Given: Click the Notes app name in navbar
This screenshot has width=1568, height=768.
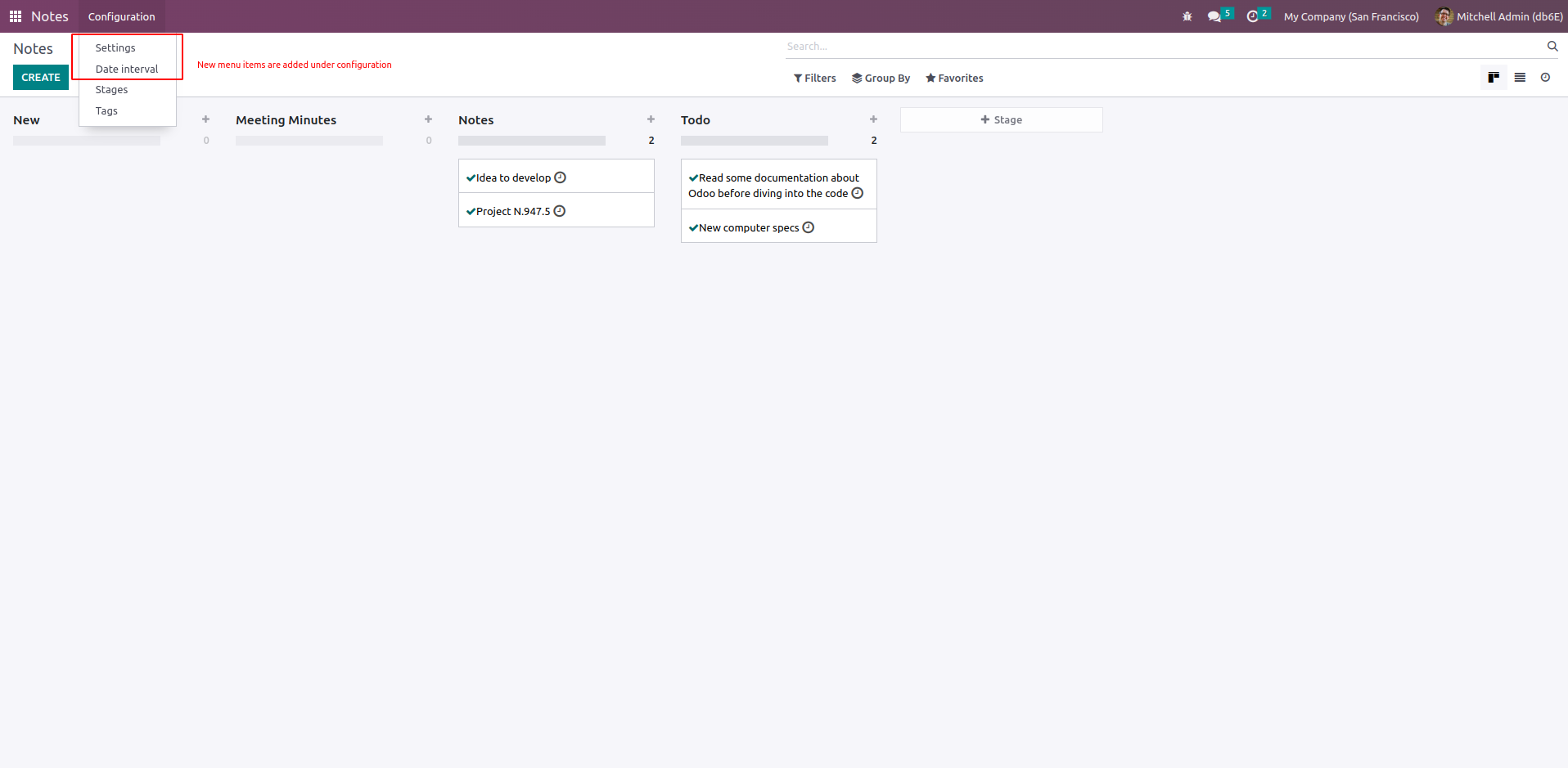Looking at the screenshot, I should click(x=50, y=16).
